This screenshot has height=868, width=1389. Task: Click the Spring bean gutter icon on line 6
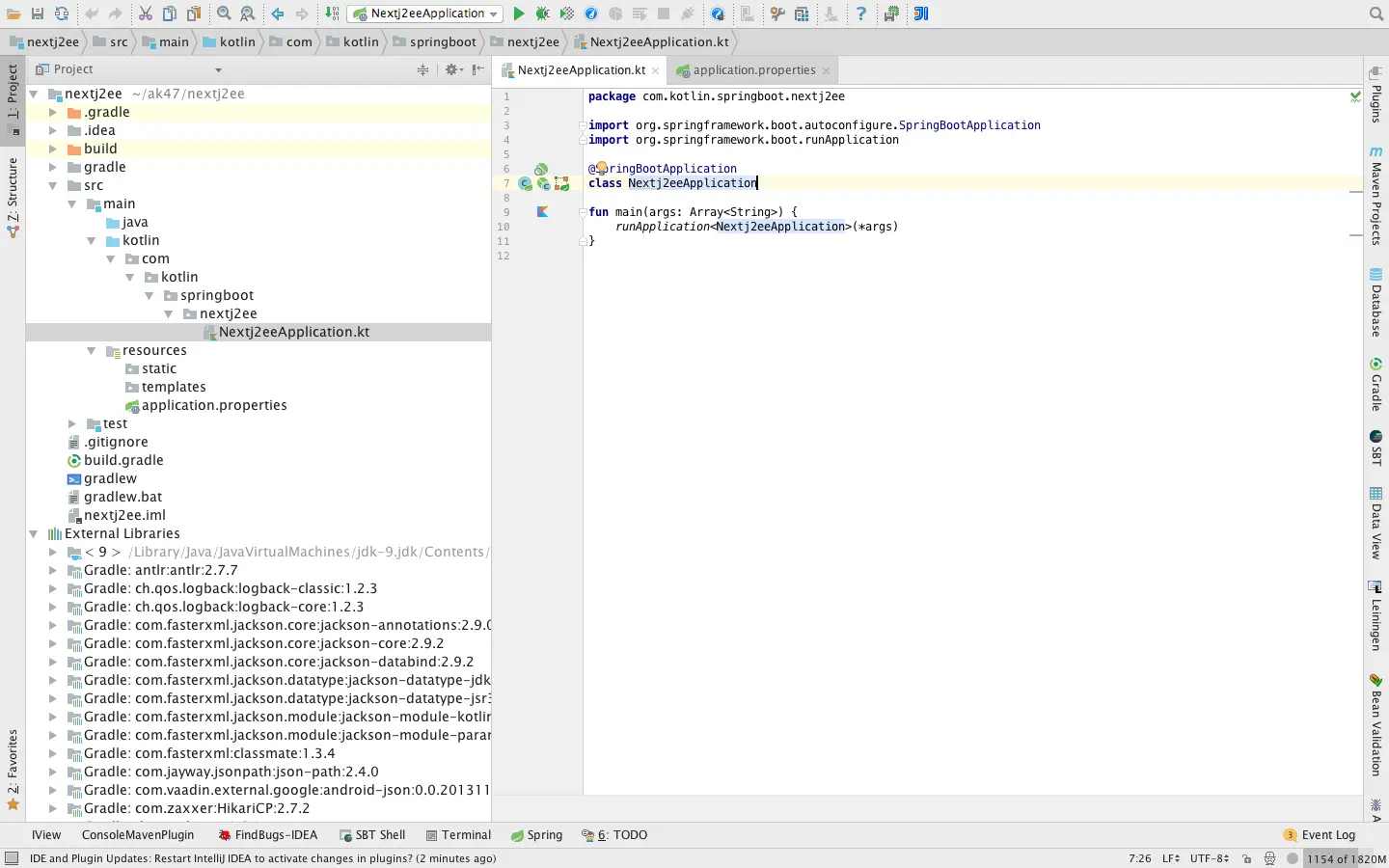tap(541, 169)
